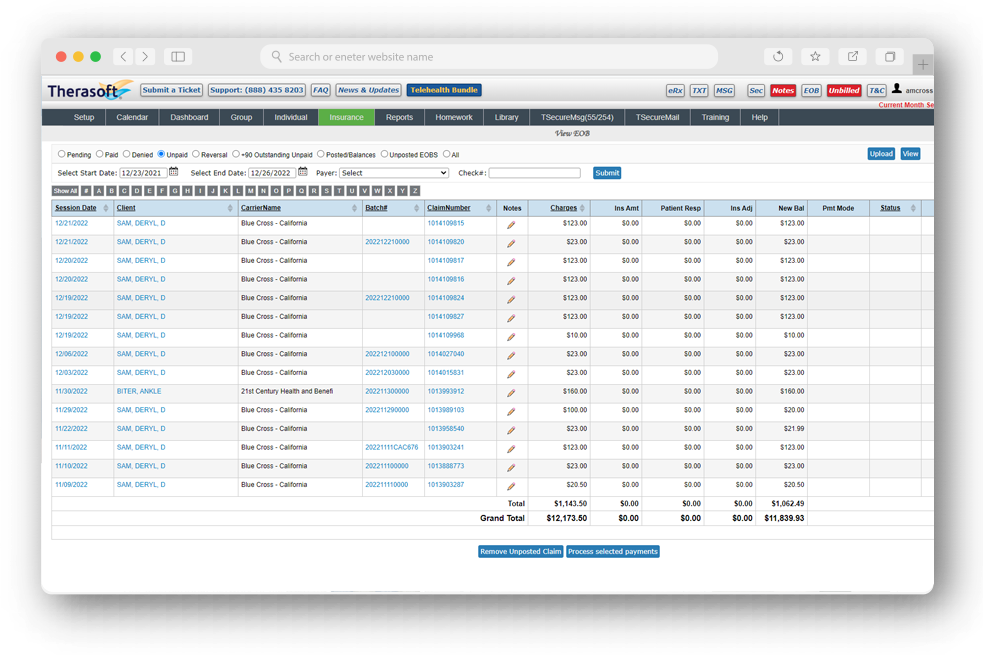983x655 pixels.
Task: Click Process selected payments button
Action: click(x=612, y=552)
